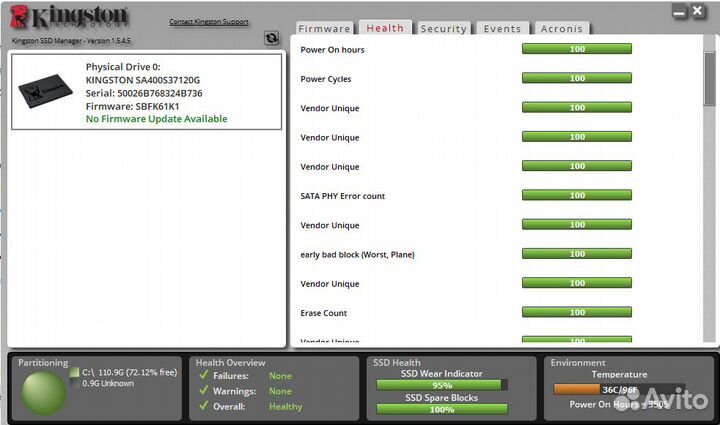Viewport: 720px width, 425px height.
Task: Click the SSD Wear Indicator label
Action: point(442,374)
